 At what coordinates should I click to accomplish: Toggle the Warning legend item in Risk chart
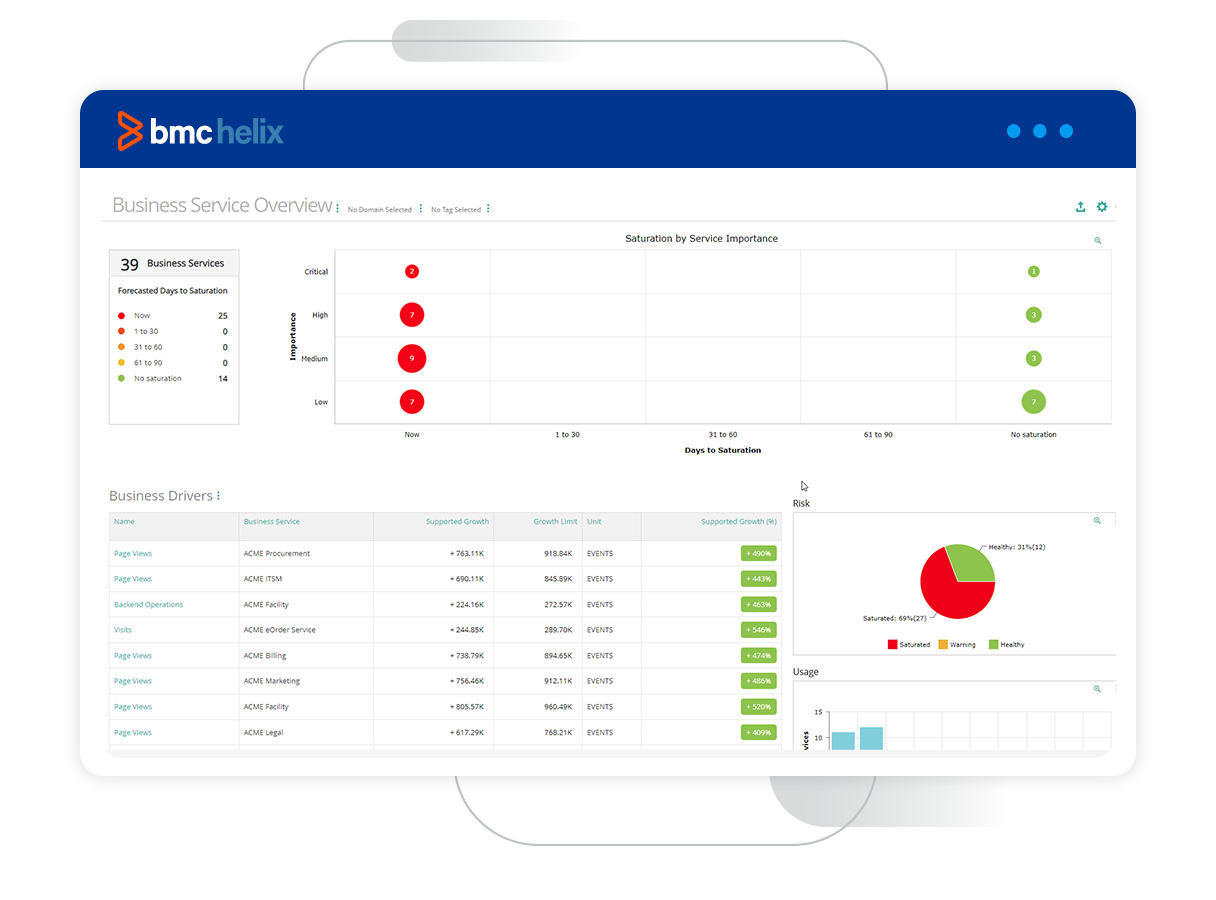click(957, 645)
